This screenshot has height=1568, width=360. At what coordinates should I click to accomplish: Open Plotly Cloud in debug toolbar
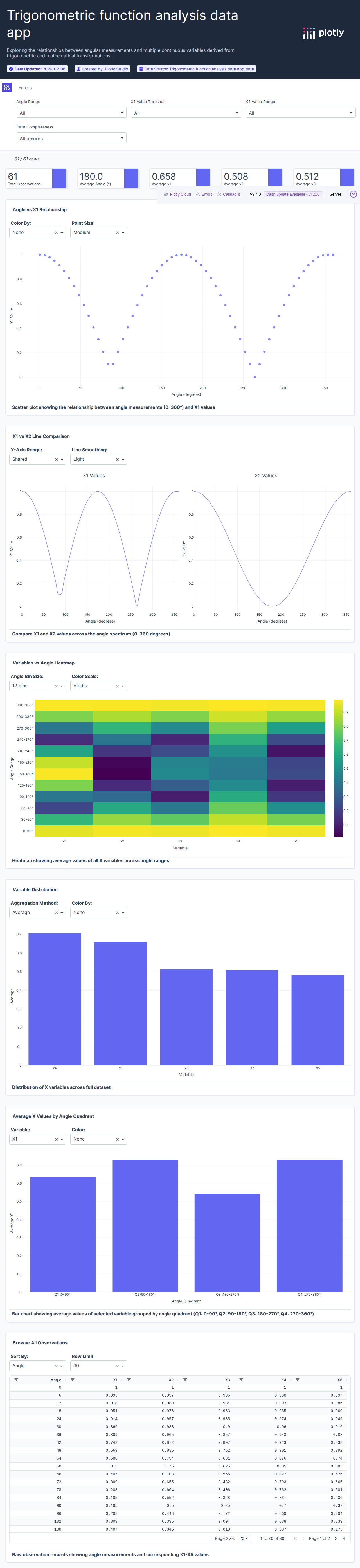tap(177, 194)
